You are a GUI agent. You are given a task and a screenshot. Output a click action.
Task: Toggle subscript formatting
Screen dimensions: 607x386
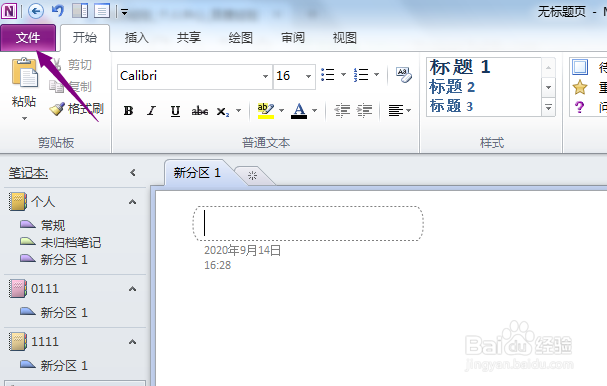coord(223,112)
